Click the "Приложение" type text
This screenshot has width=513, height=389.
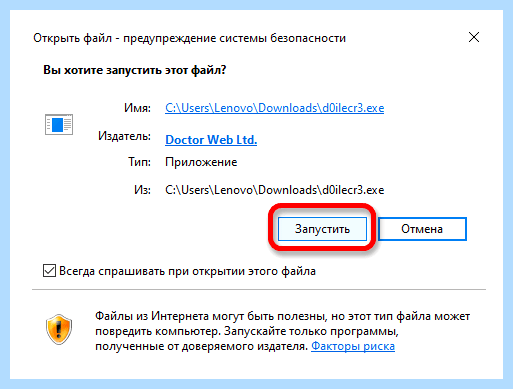[x=201, y=162]
